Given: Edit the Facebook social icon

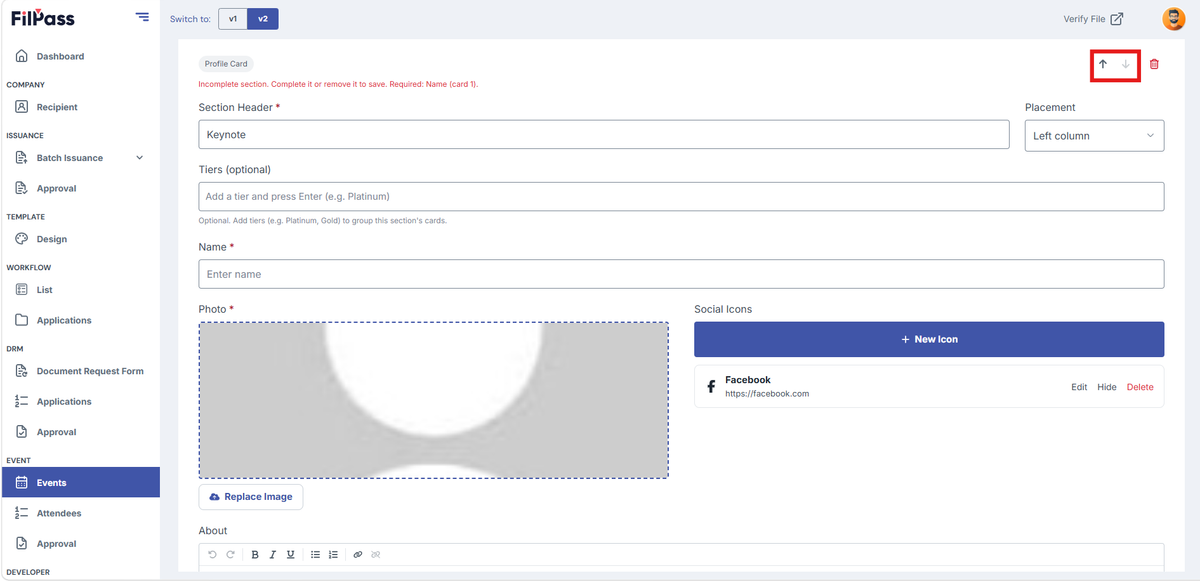Looking at the screenshot, I should (x=1079, y=387).
